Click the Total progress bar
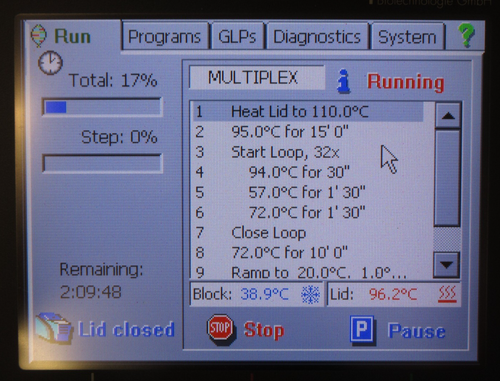 coord(102,107)
